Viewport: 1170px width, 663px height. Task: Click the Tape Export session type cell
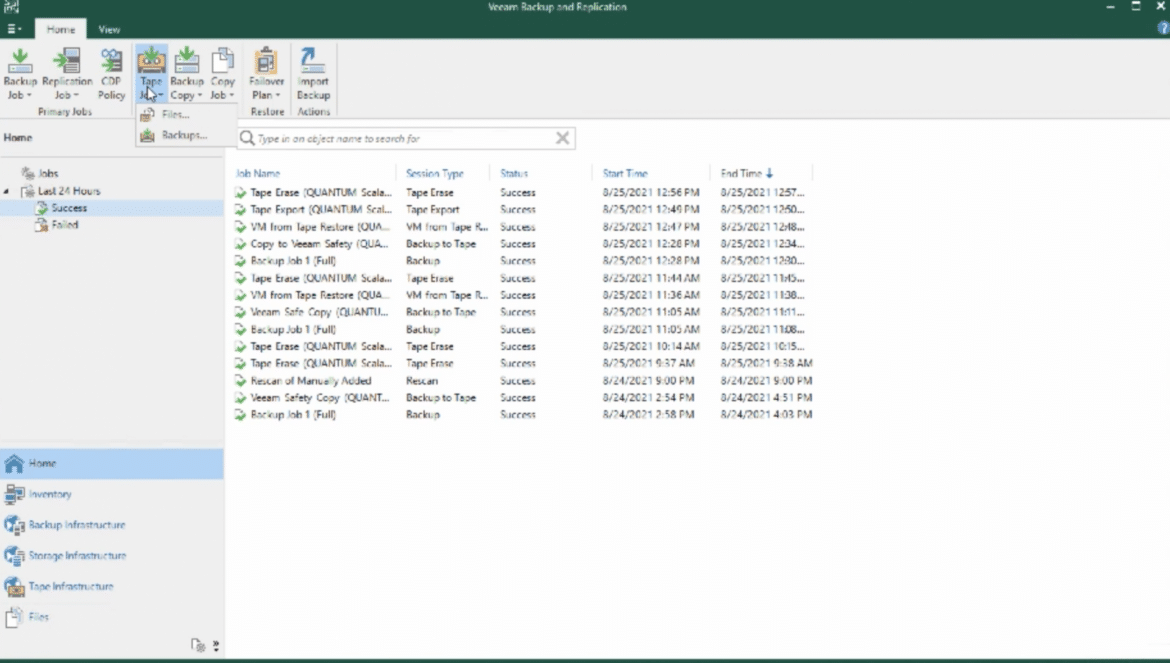point(432,210)
